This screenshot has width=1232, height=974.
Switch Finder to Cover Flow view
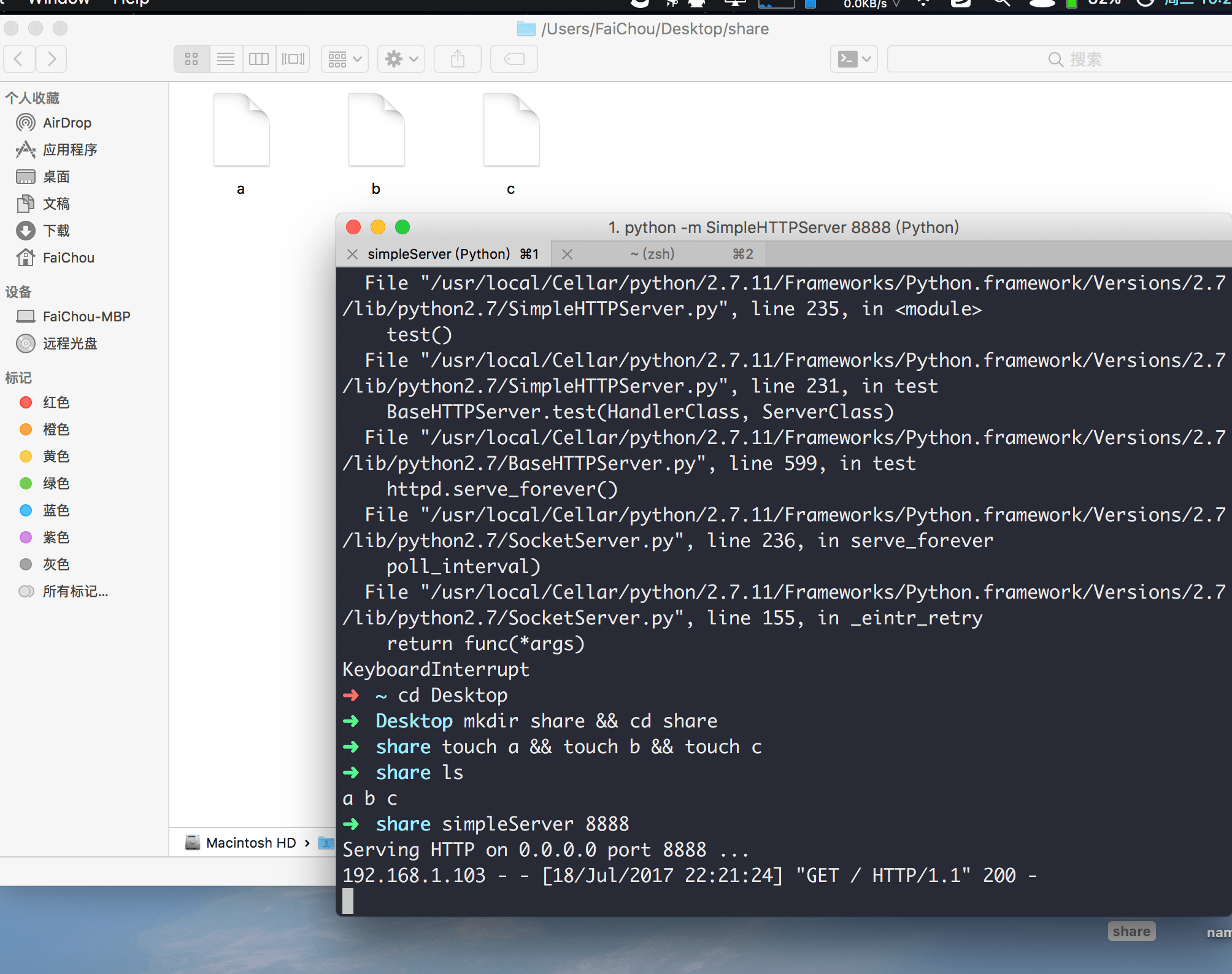(x=293, y=59)
